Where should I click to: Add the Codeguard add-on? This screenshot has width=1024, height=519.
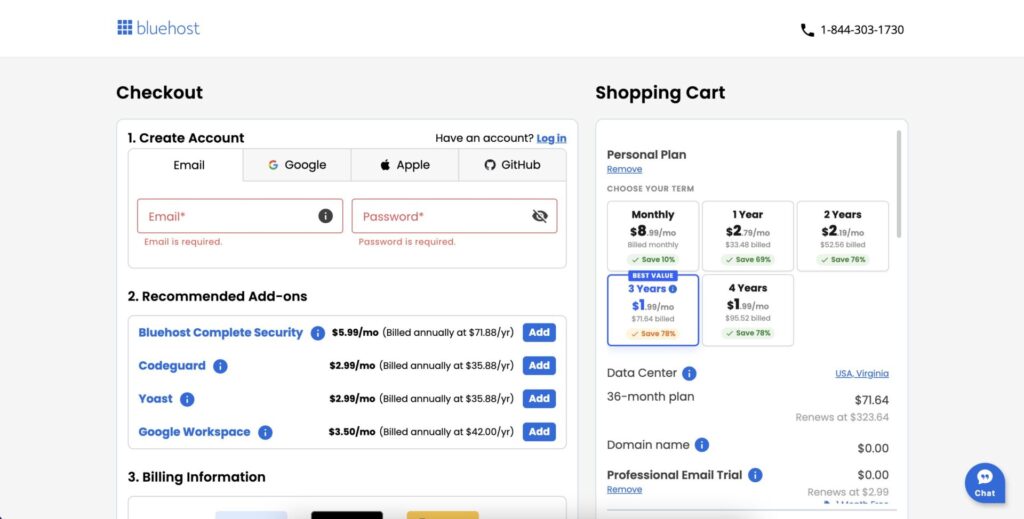pos(539,366)
